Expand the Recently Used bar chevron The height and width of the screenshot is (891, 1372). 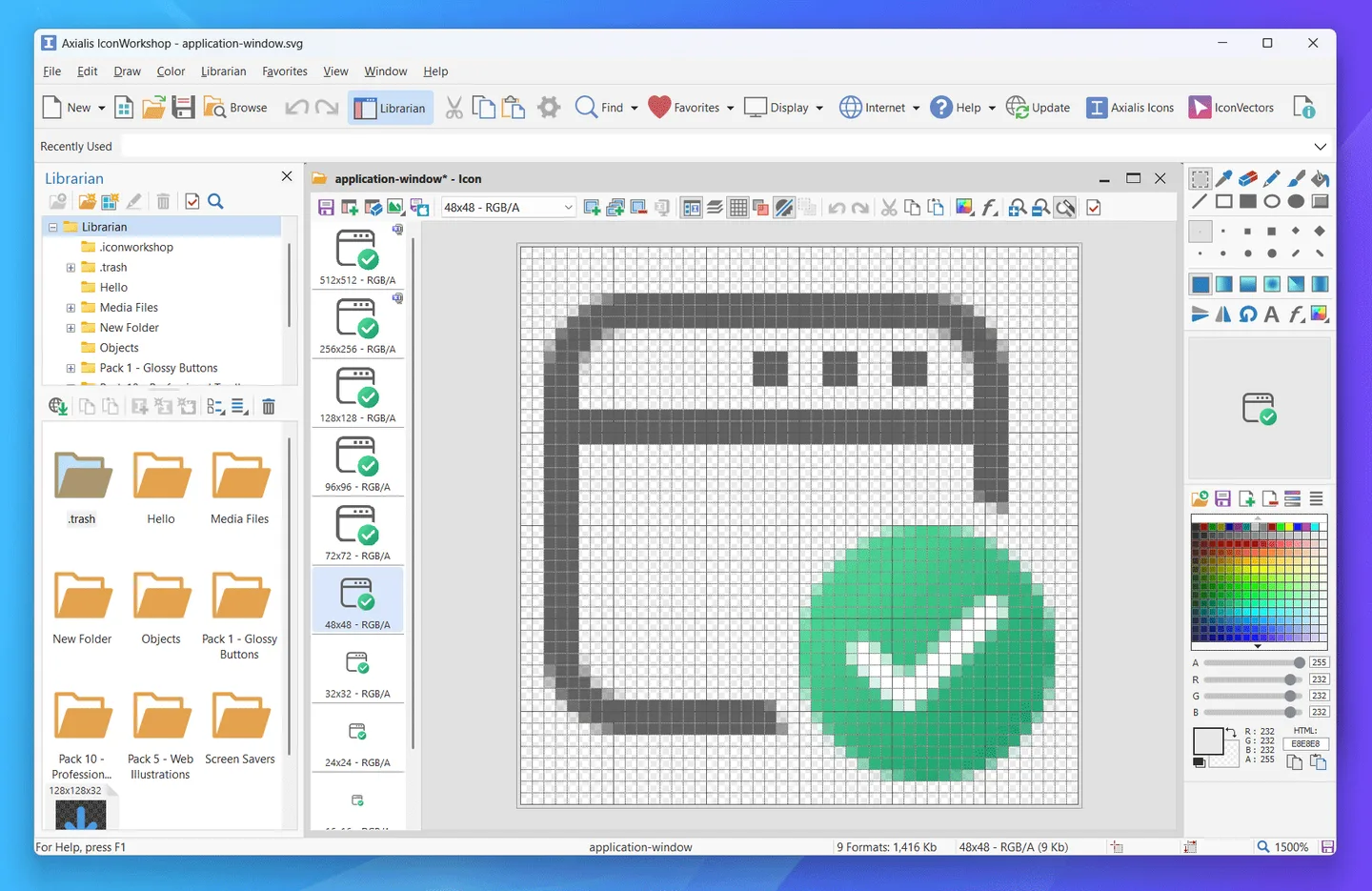1320,147
